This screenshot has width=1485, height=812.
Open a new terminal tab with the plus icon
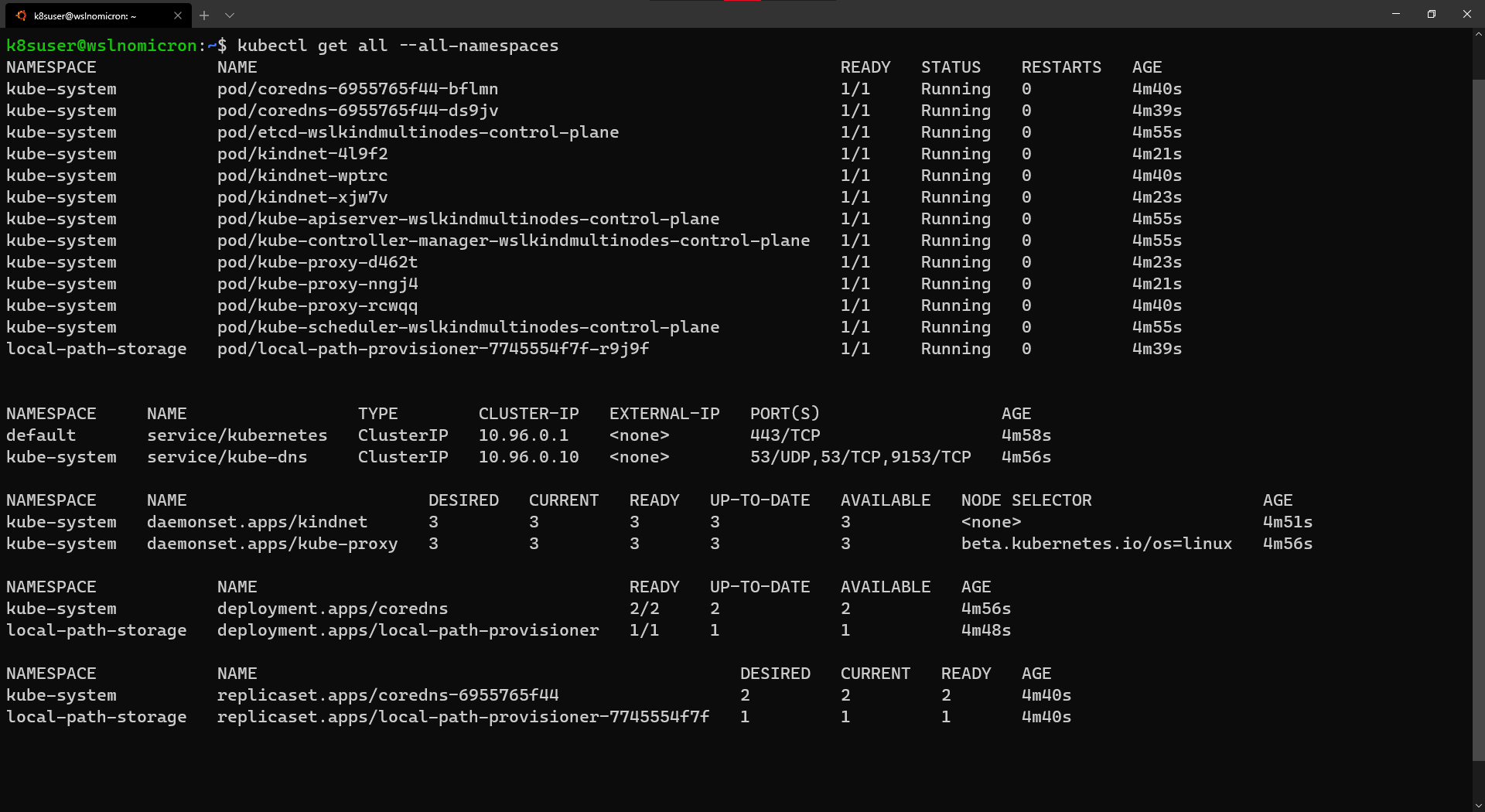pos(203,15)
